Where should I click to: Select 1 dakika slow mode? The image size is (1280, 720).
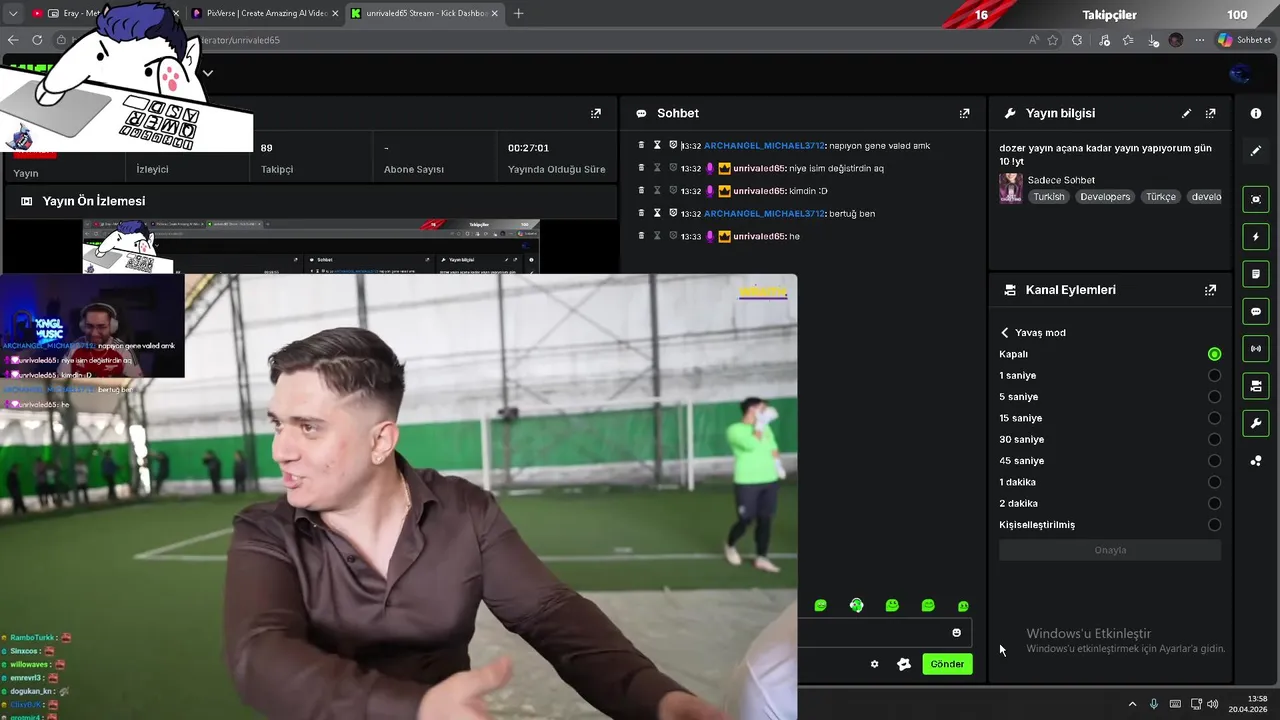[1214, 482]
